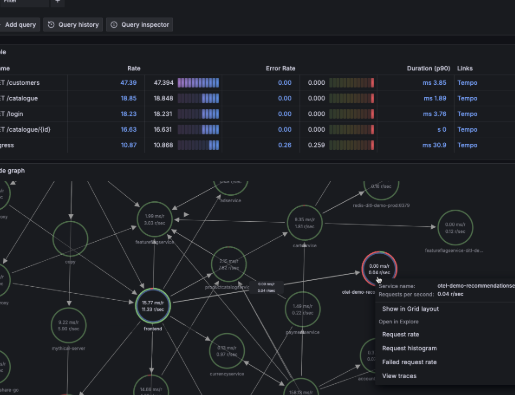
Task: Click rate value 18.23 link
Action: coord(129,114)
